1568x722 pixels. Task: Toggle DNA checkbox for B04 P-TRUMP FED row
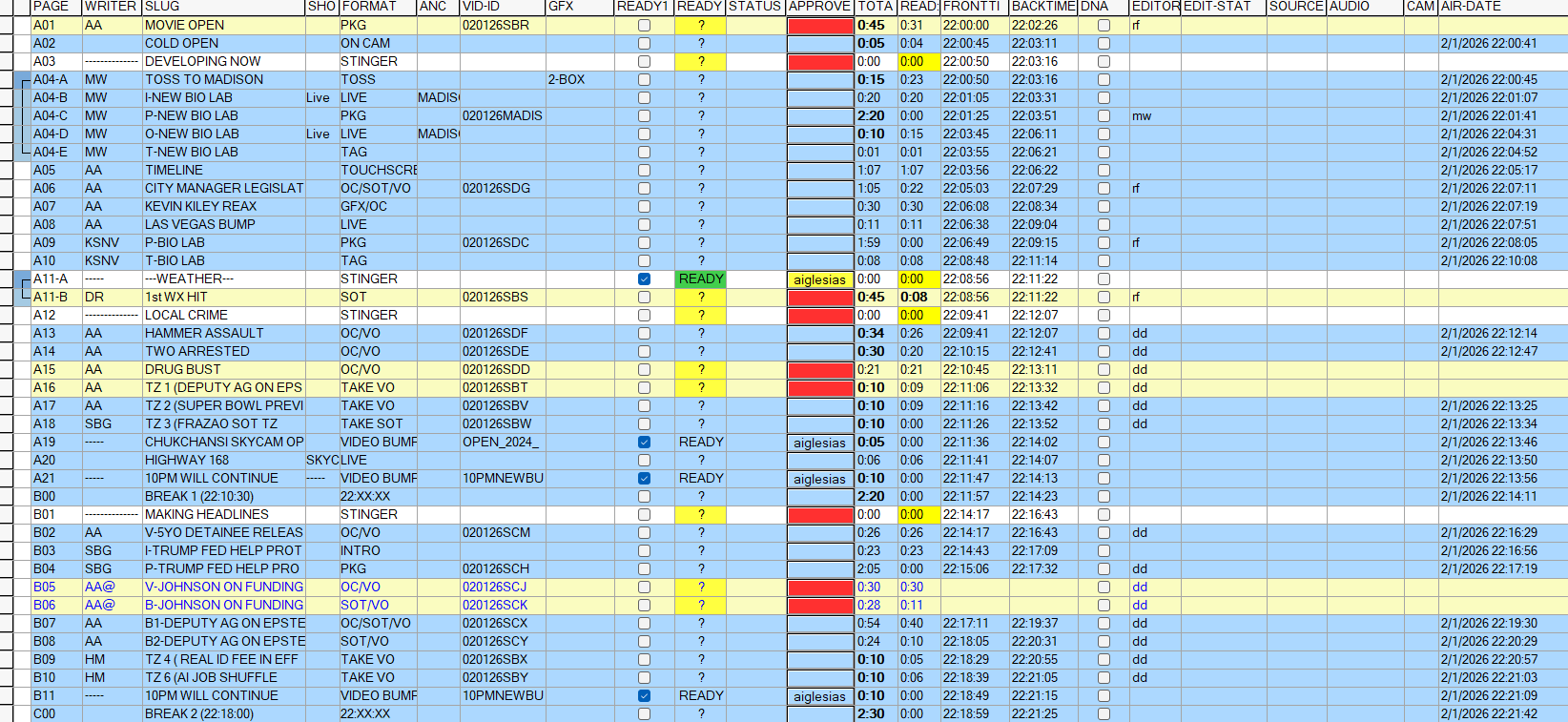pyautogui.click(x=1104, y=569)
